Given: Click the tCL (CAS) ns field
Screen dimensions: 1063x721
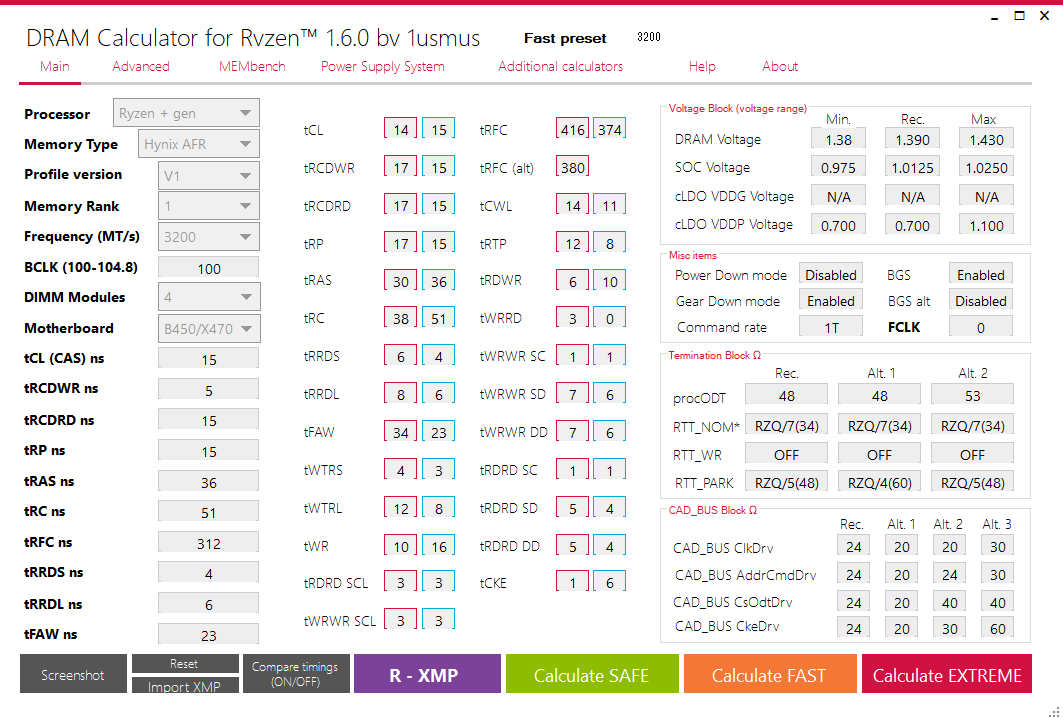Looking at the screenshot, I should [x=209, y=359].
